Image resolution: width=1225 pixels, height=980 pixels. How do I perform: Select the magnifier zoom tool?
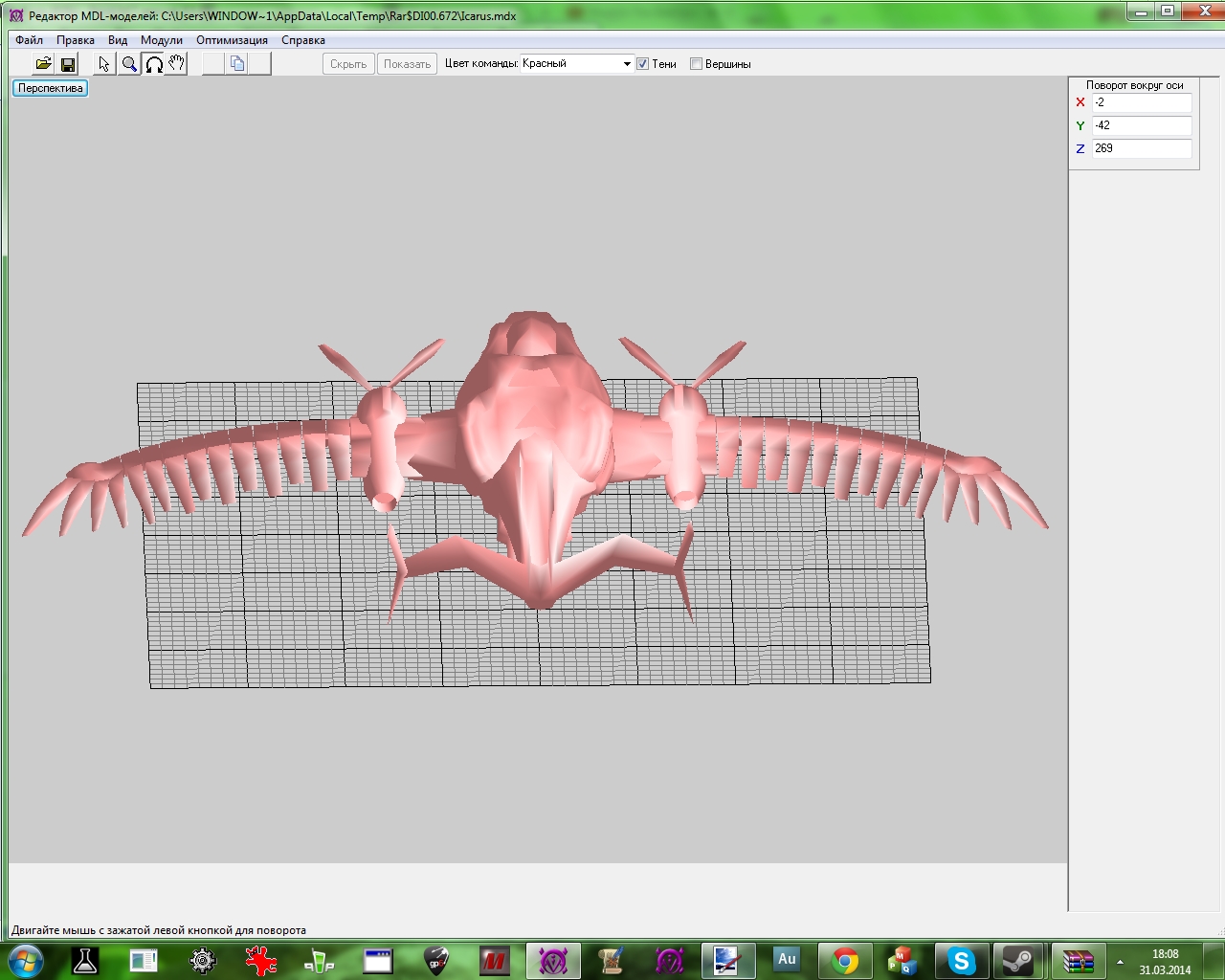(x=129, y=64)
